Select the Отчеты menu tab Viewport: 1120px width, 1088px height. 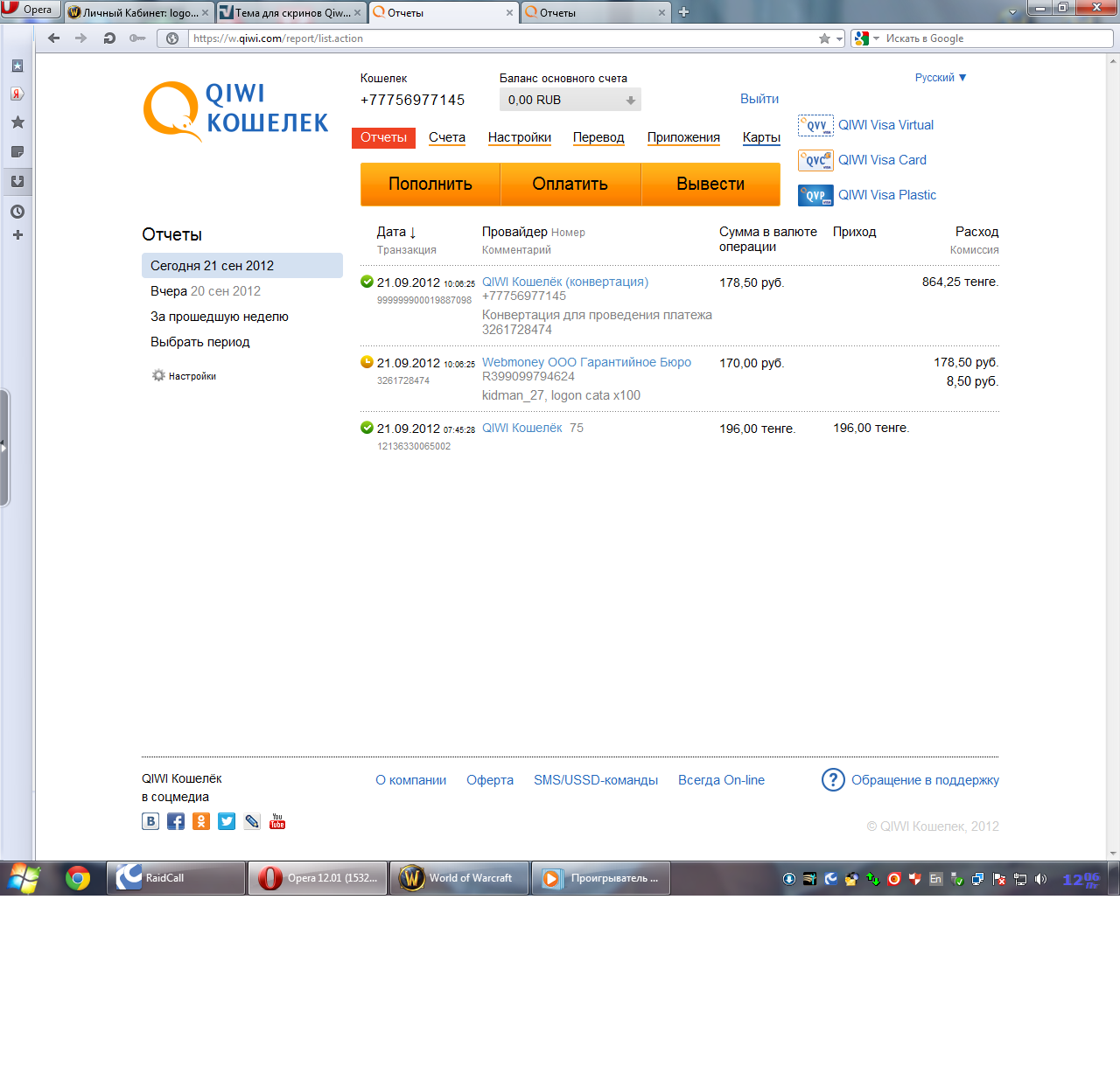click(x=383, y=137)
